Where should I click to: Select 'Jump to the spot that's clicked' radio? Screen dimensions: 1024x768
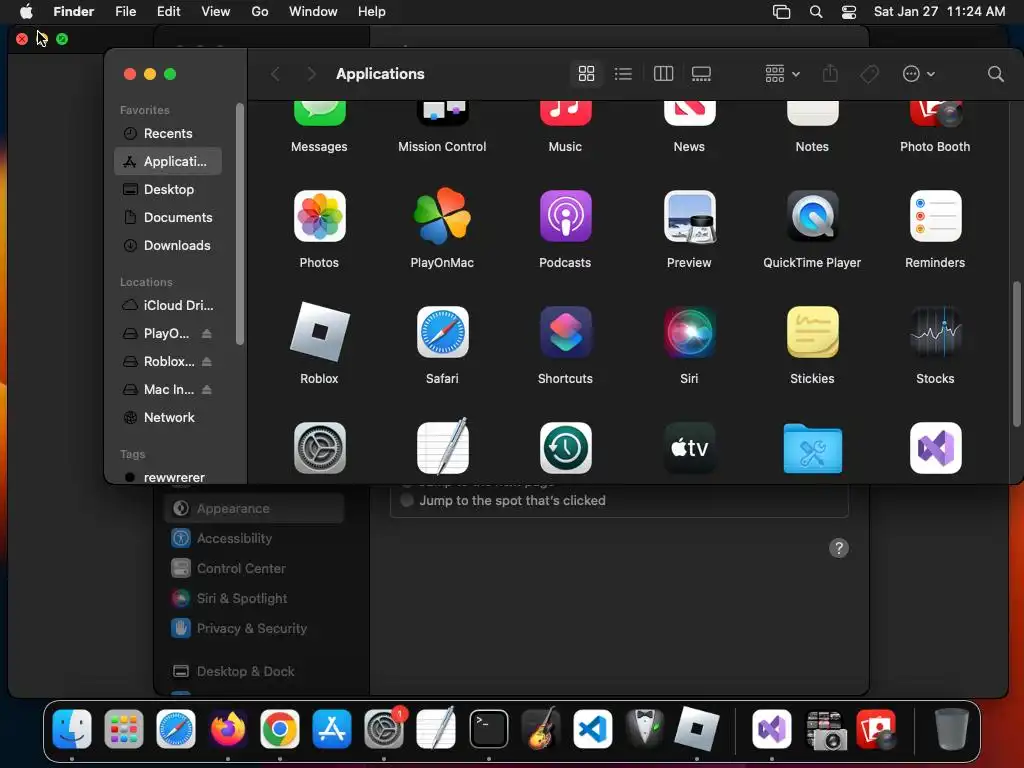(x=407, y=501)
